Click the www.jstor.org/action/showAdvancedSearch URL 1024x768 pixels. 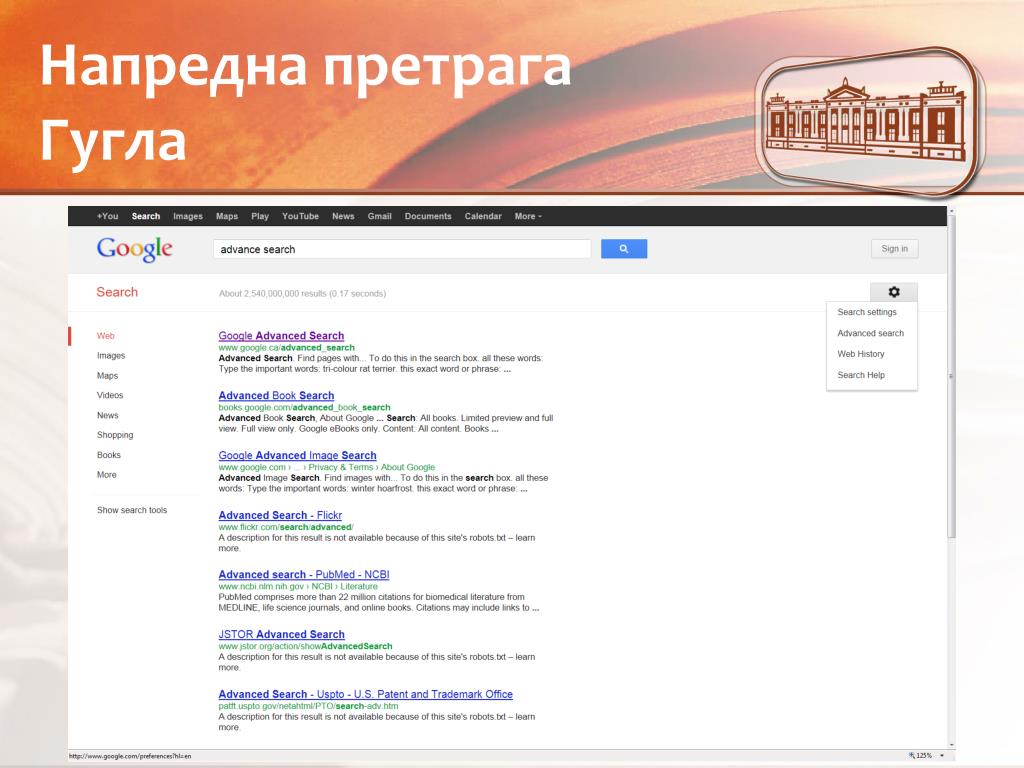(305, 647)
